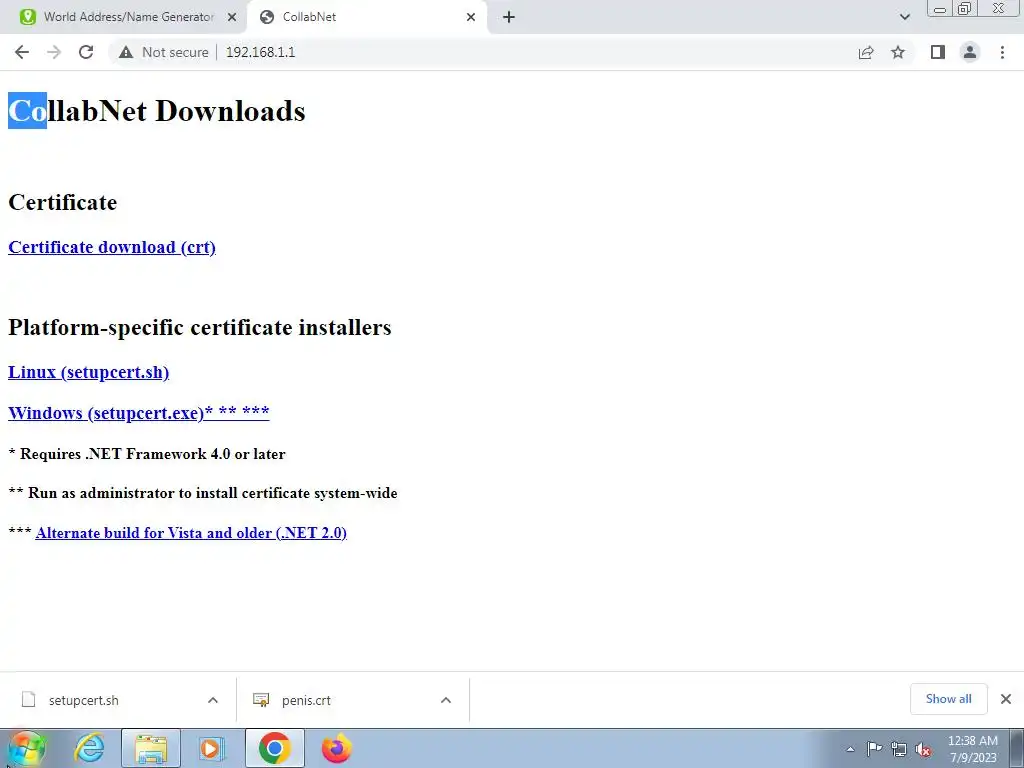Show hidden system tray icons

tap(850, 749)
